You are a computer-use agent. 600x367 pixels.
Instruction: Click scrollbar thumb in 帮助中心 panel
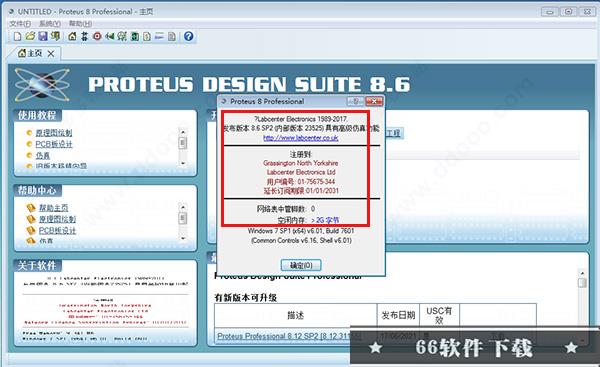point(183,218)
